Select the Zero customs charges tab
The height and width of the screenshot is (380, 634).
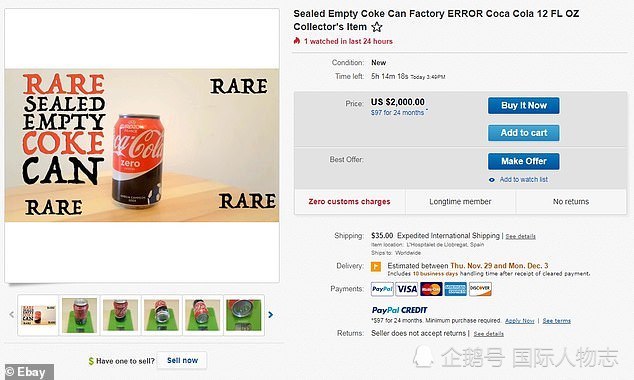(350, 202)
